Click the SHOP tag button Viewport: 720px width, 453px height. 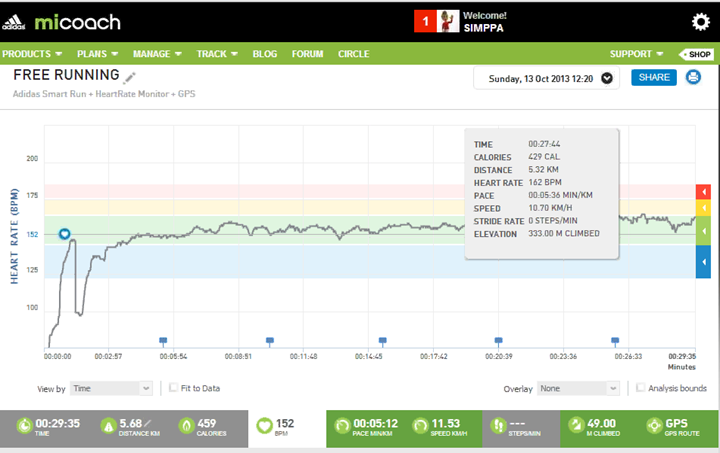[696, 54]
